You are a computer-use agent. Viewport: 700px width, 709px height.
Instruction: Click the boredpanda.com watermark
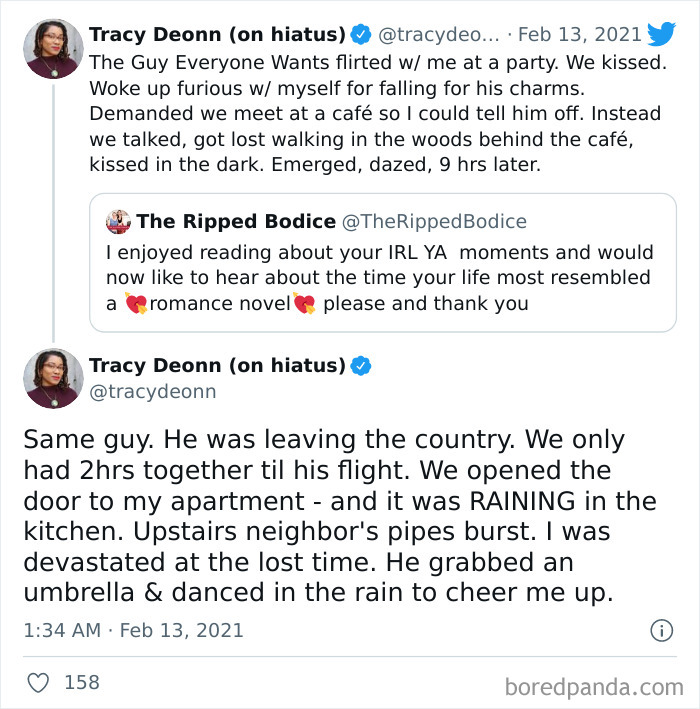[595, 686]
